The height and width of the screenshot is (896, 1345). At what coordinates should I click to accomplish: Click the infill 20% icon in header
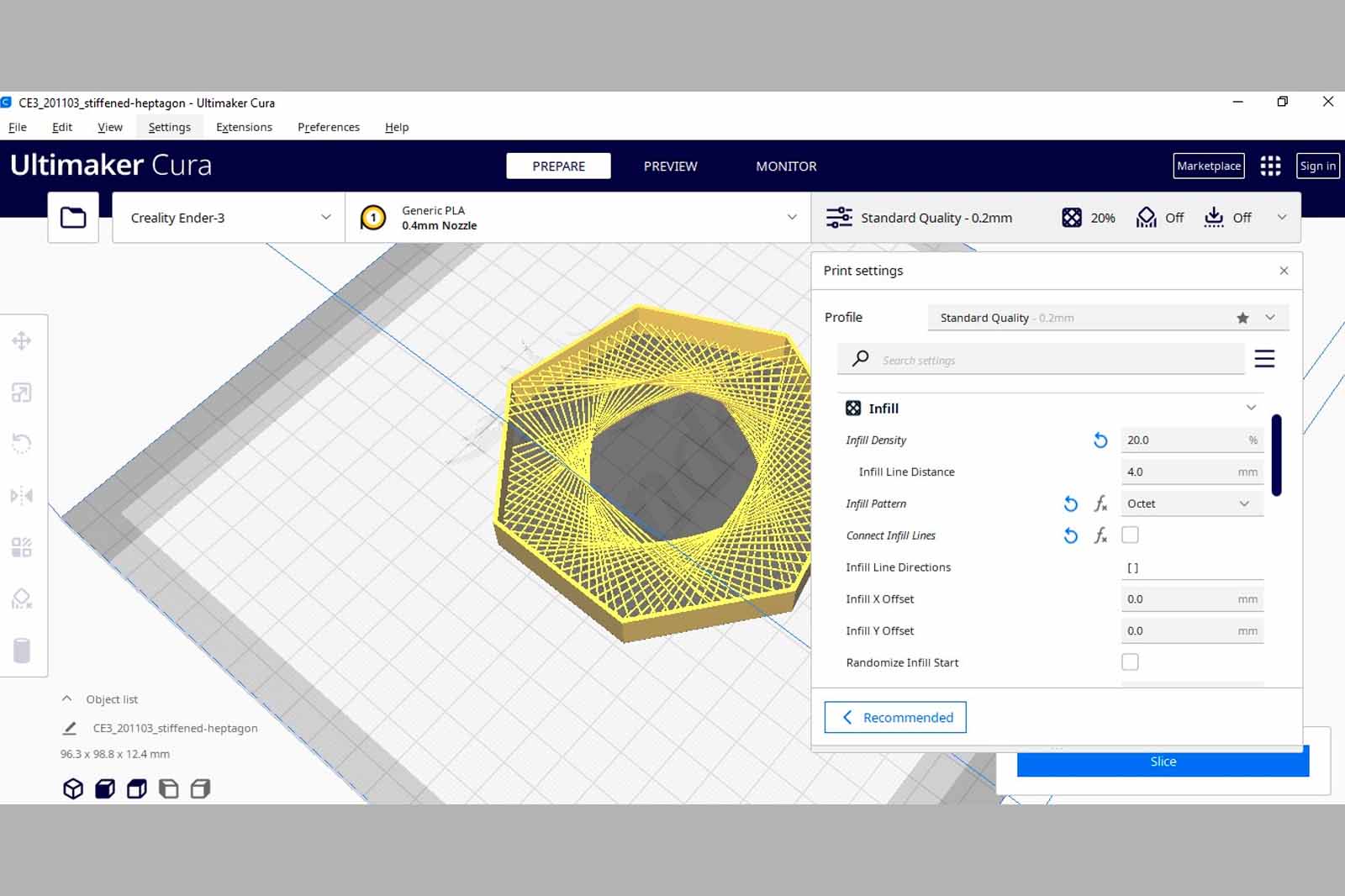[x=1071, y=218]
